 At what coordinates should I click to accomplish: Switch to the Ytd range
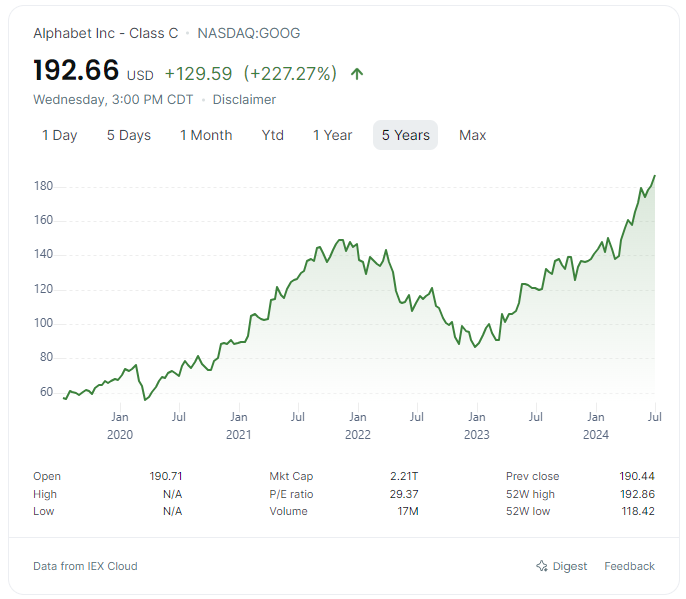273,135
